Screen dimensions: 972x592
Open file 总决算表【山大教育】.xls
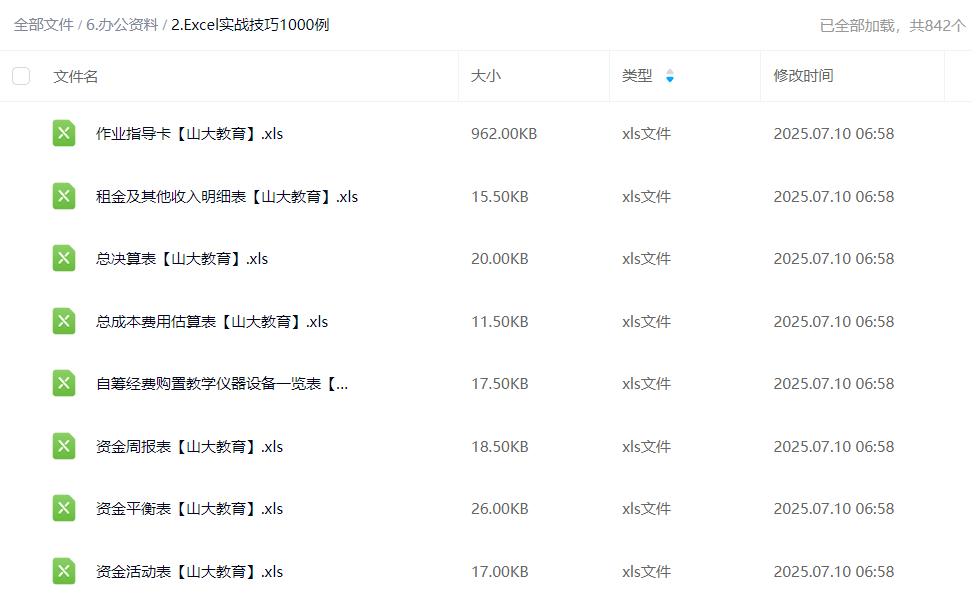tap(182, 258)
